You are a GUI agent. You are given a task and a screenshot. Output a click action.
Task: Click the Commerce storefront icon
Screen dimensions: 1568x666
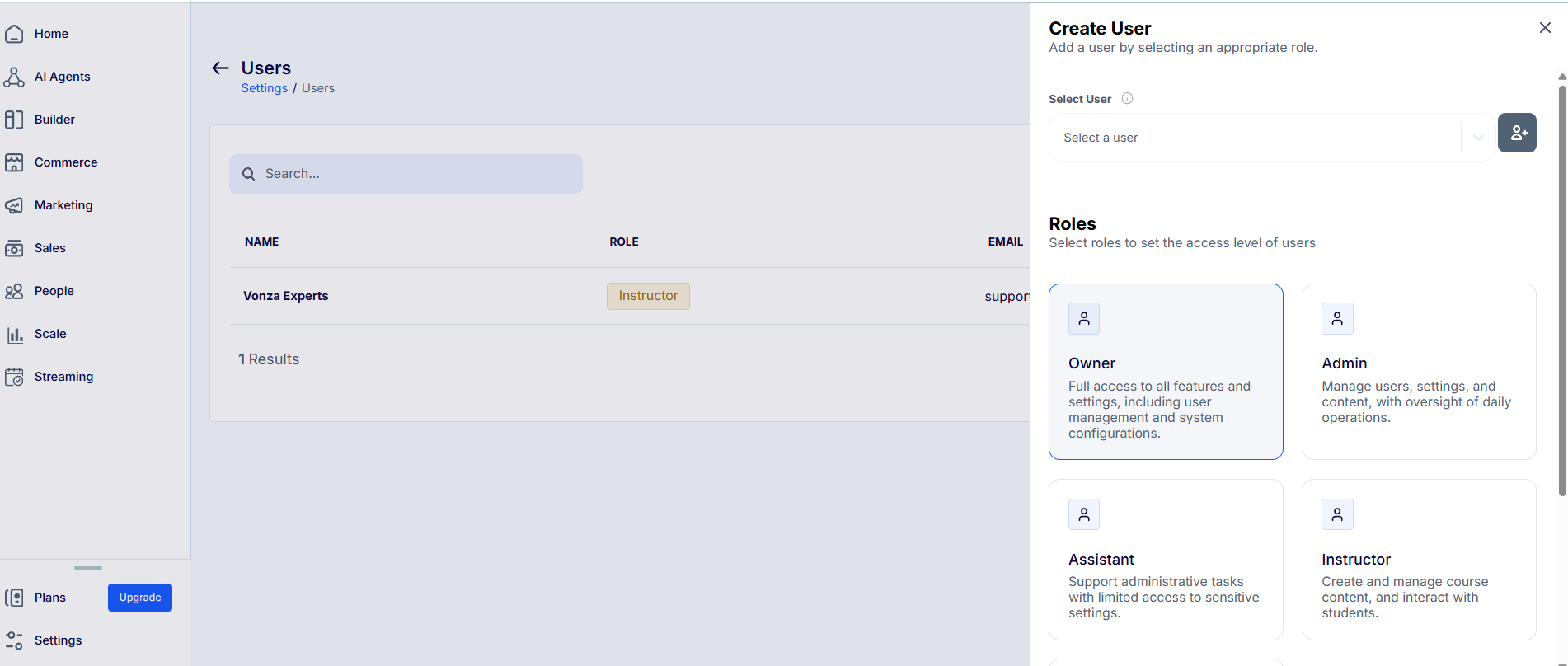pos(14,162)
